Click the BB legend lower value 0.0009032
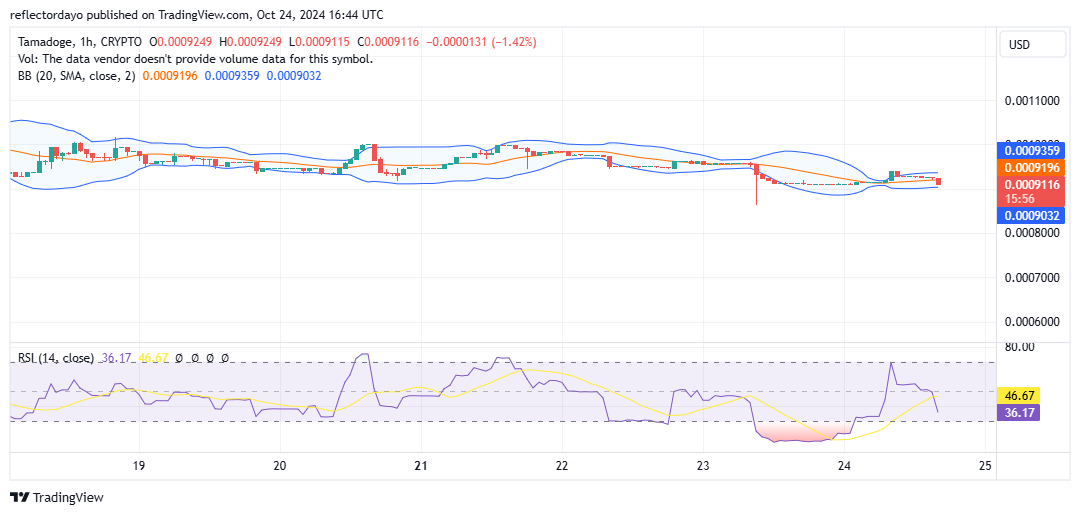The image size is (1080, 515). pyautogui.click(x=293, y=76)
